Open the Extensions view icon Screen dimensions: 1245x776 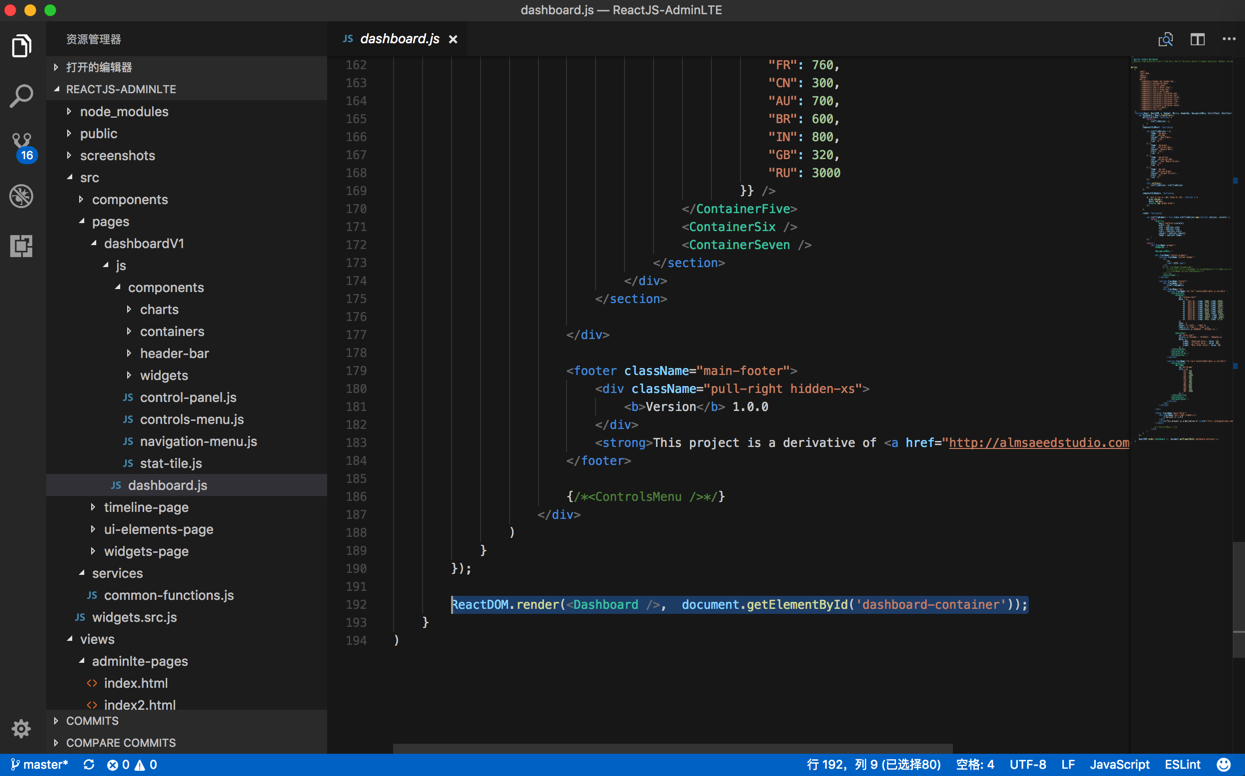(x=21, y=246)
